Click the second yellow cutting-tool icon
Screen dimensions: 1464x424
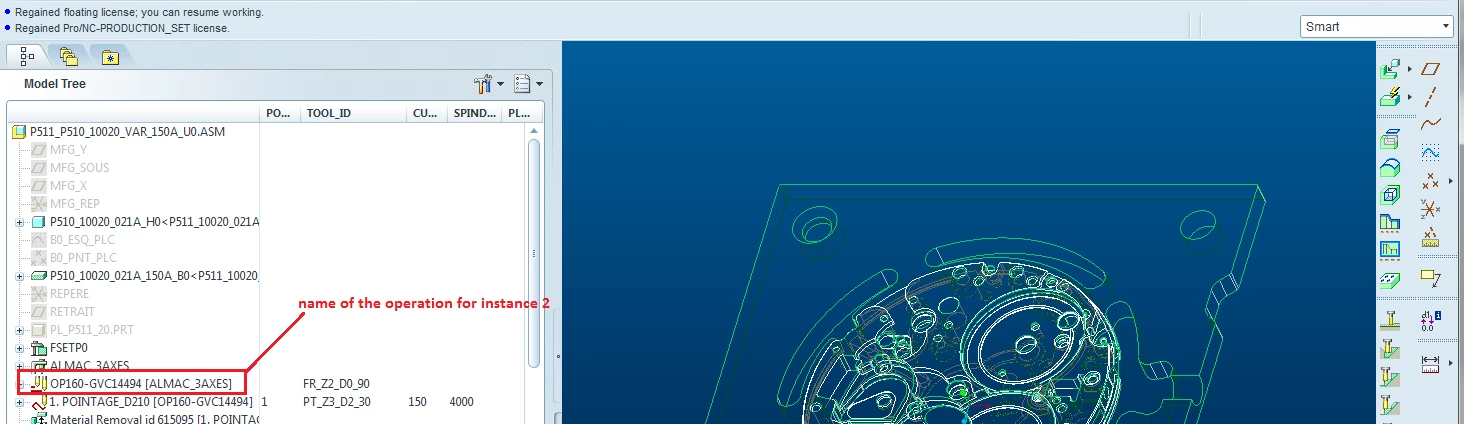click(1390, 348)
